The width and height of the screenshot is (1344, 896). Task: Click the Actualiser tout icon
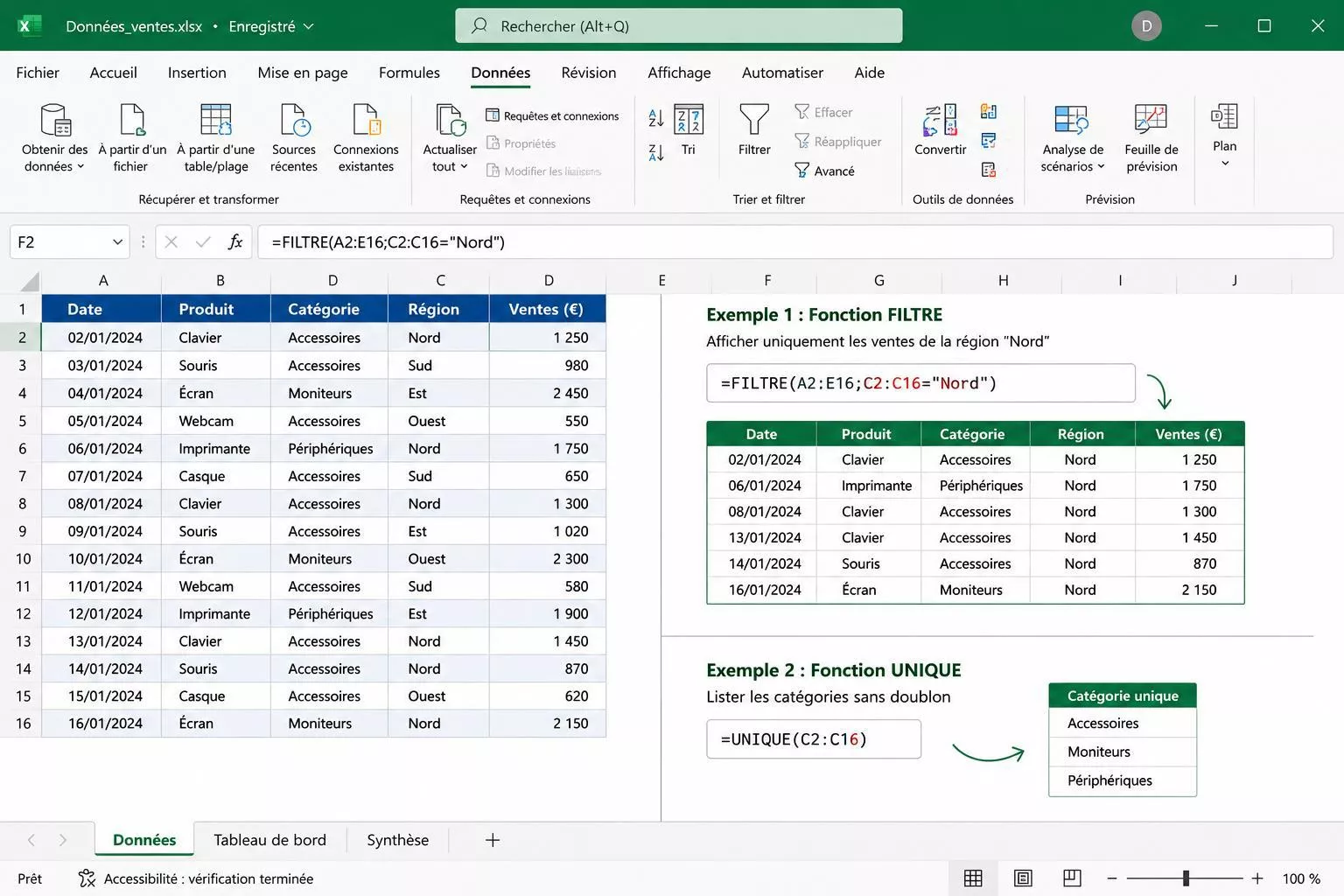[451, 120]
